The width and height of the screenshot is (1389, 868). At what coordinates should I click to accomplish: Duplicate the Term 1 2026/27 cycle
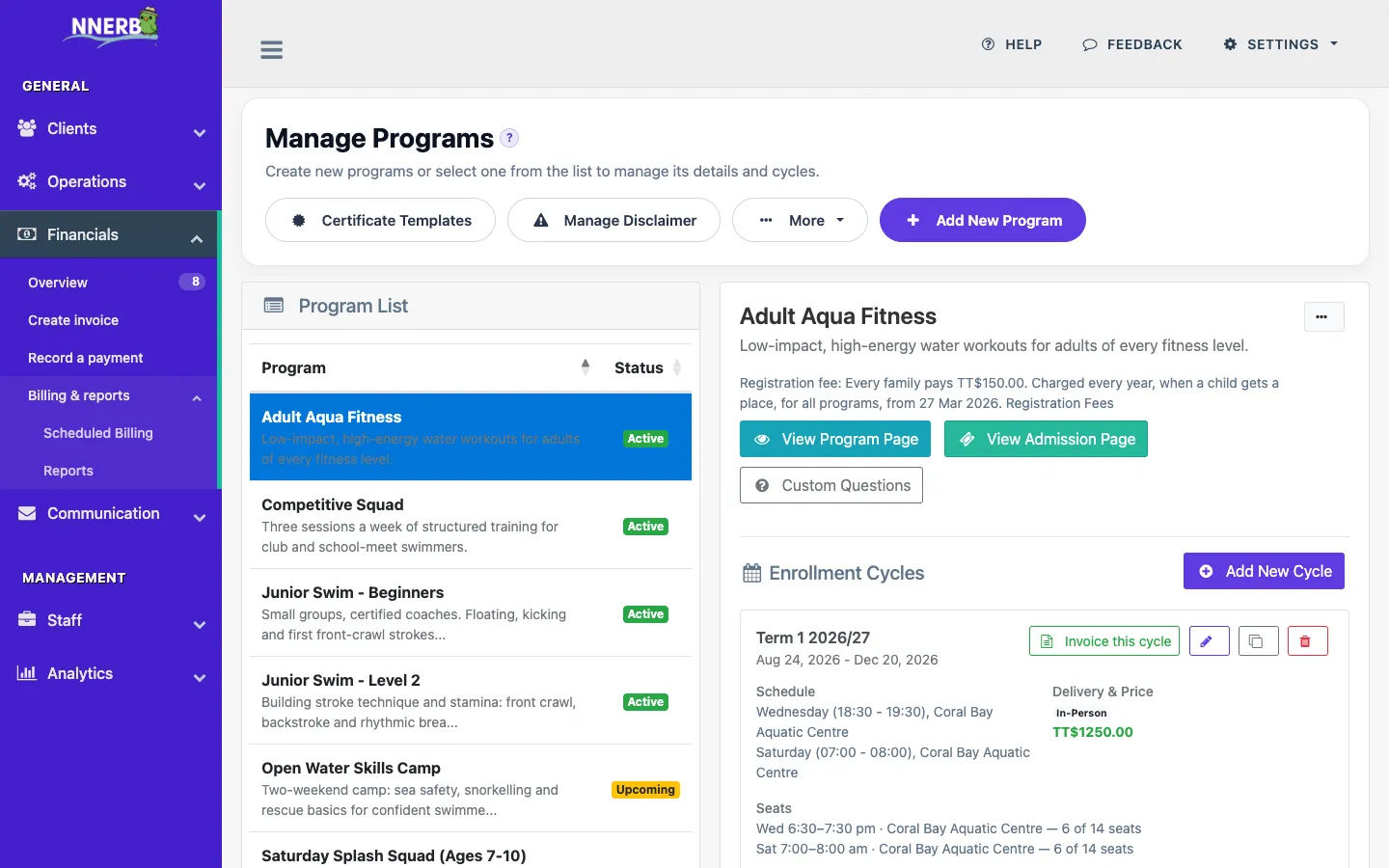(1258, 641)
